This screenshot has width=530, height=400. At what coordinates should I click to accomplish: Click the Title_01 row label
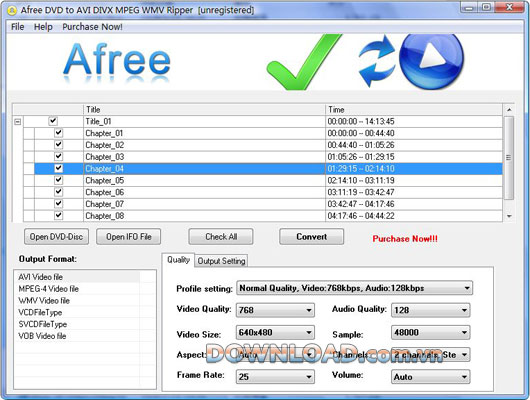(x=98, y=121)
